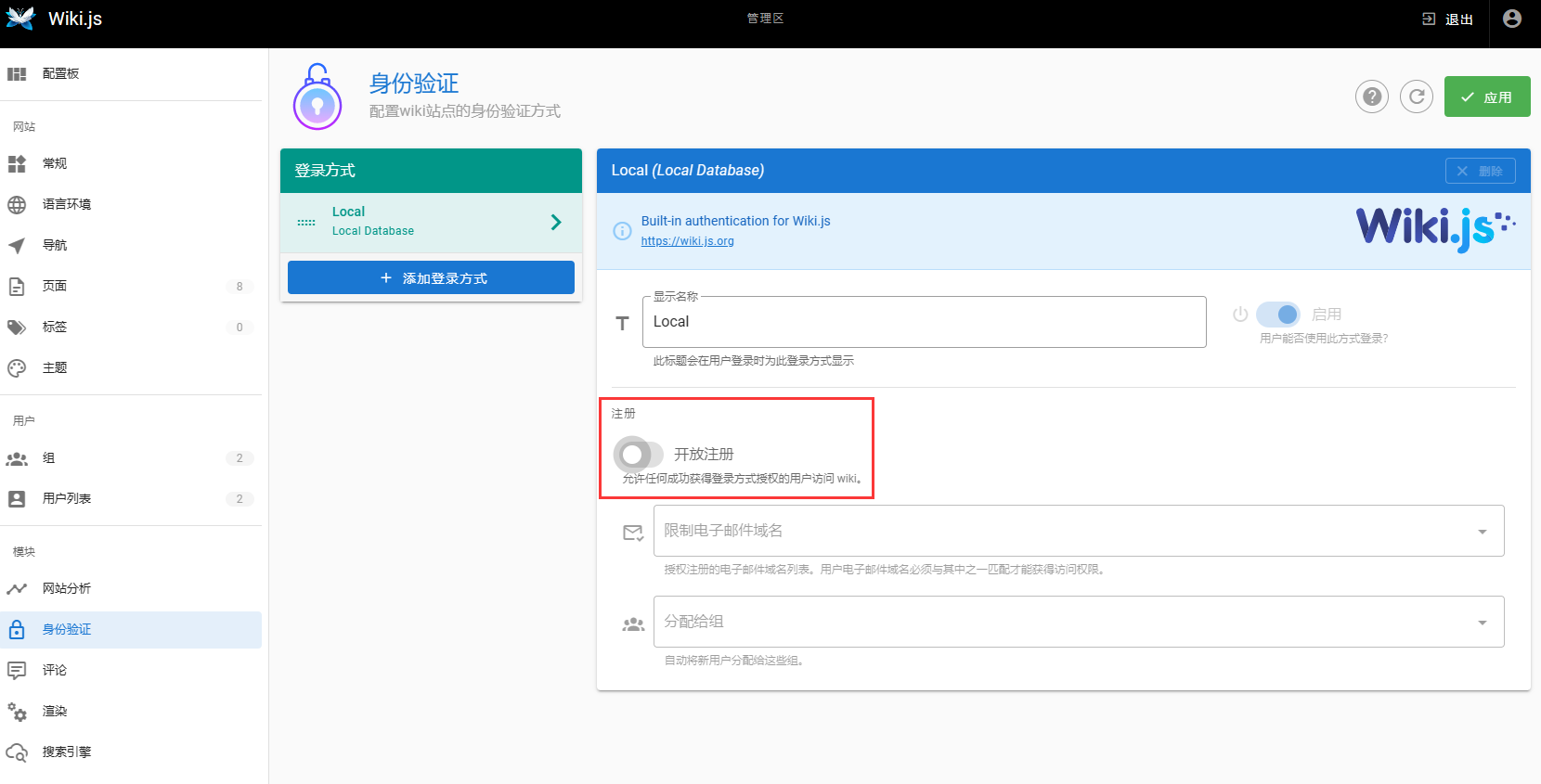Click the 删除 delete button
This screenshot has width=1541, height=784.
(1481, 171)
